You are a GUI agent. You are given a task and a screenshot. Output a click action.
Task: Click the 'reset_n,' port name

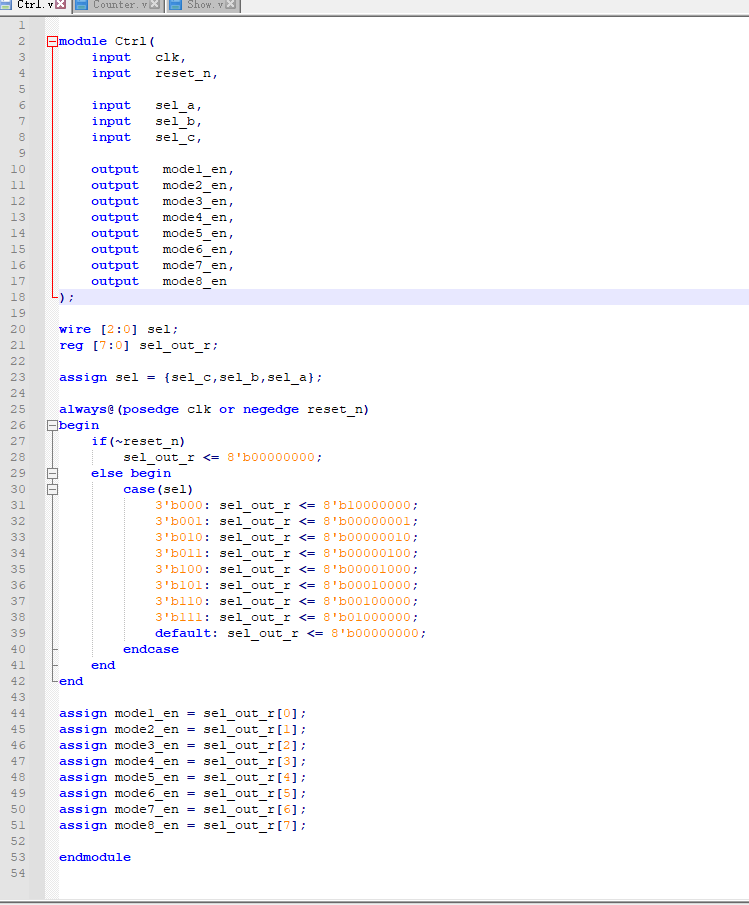[x=186, y=74]
